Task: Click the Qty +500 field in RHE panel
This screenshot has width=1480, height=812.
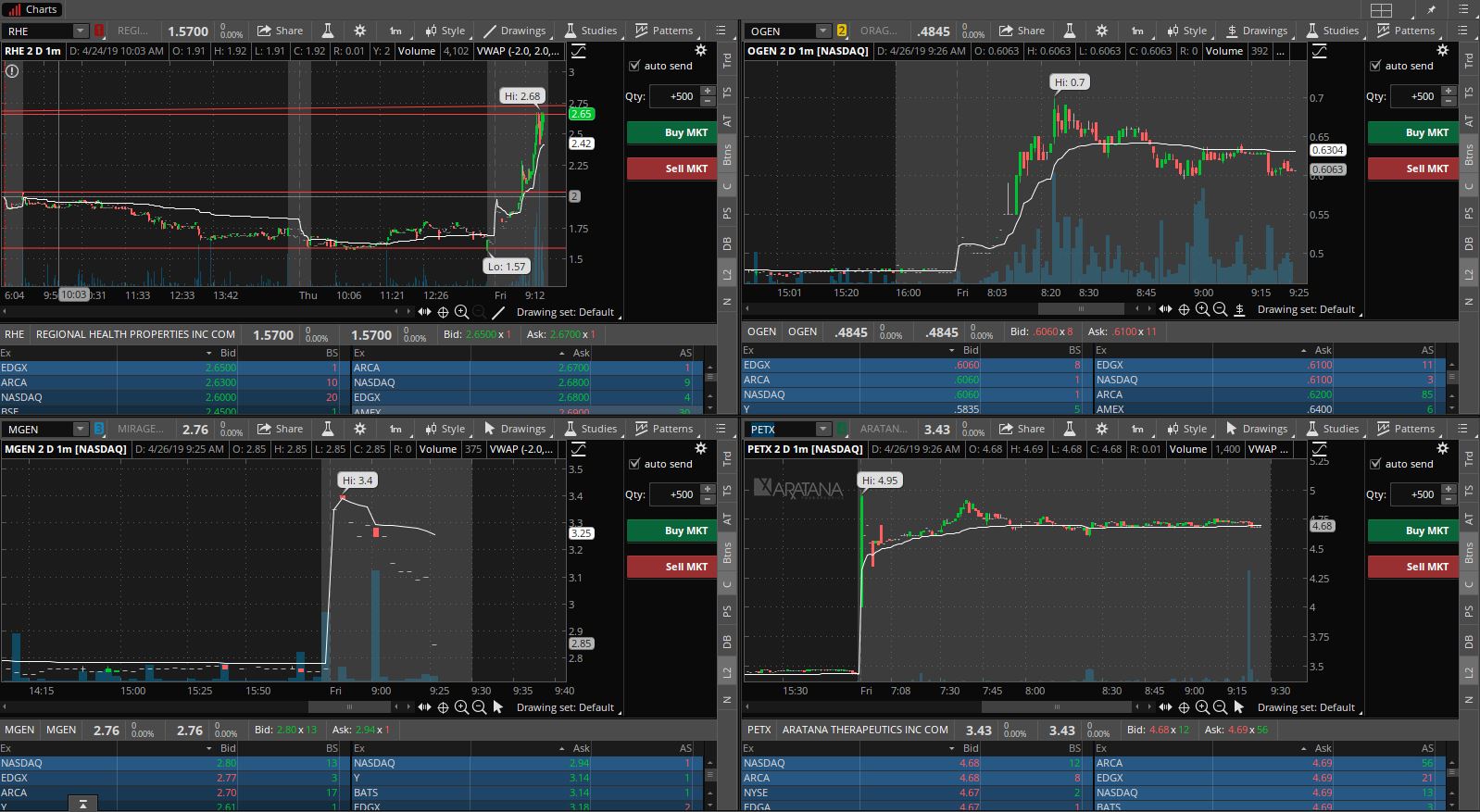Action: (673, 96)
